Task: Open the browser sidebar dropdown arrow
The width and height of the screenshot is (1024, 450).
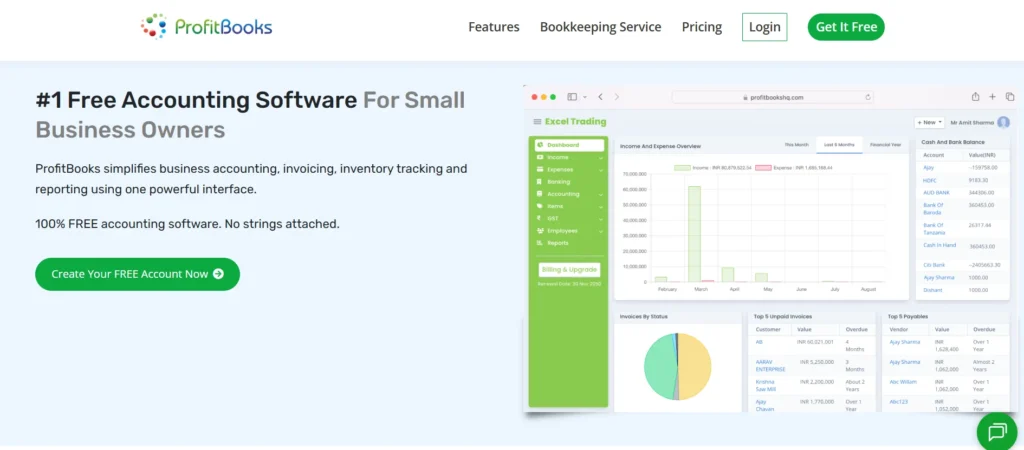Action: (585, 97)
